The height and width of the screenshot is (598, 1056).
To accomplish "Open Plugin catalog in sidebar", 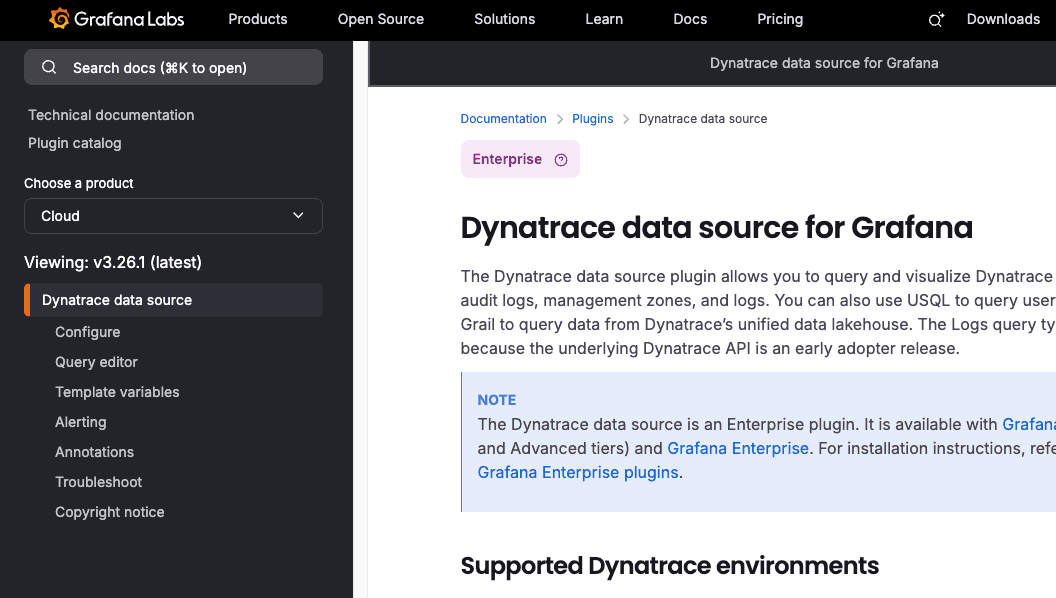I will 75,143.
